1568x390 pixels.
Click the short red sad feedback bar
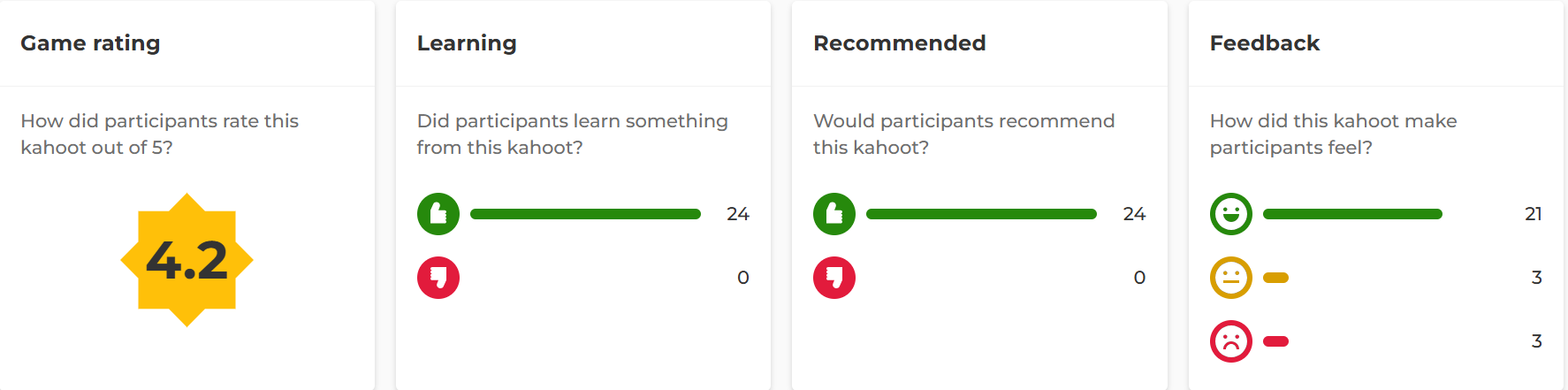pyautogui.click(x=1275, y=341)
